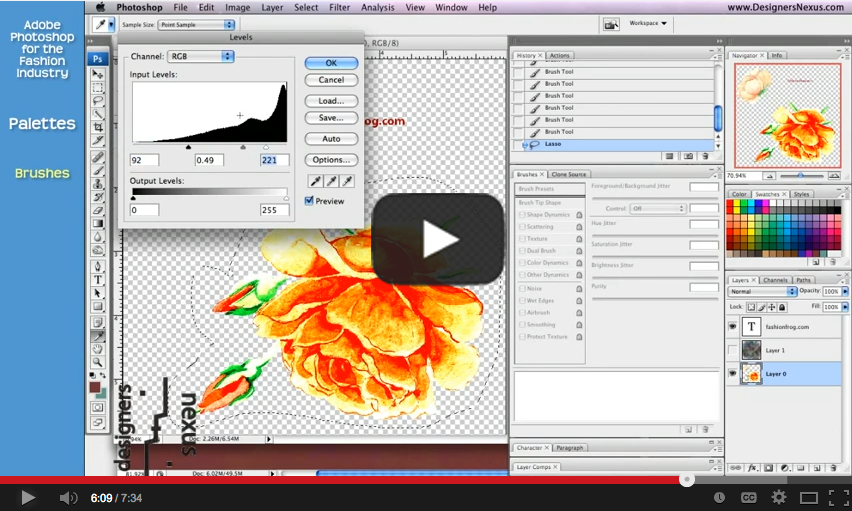Pick the white point eyedropper in Levels
Screen dimensions: 852x511
[347, 181]
